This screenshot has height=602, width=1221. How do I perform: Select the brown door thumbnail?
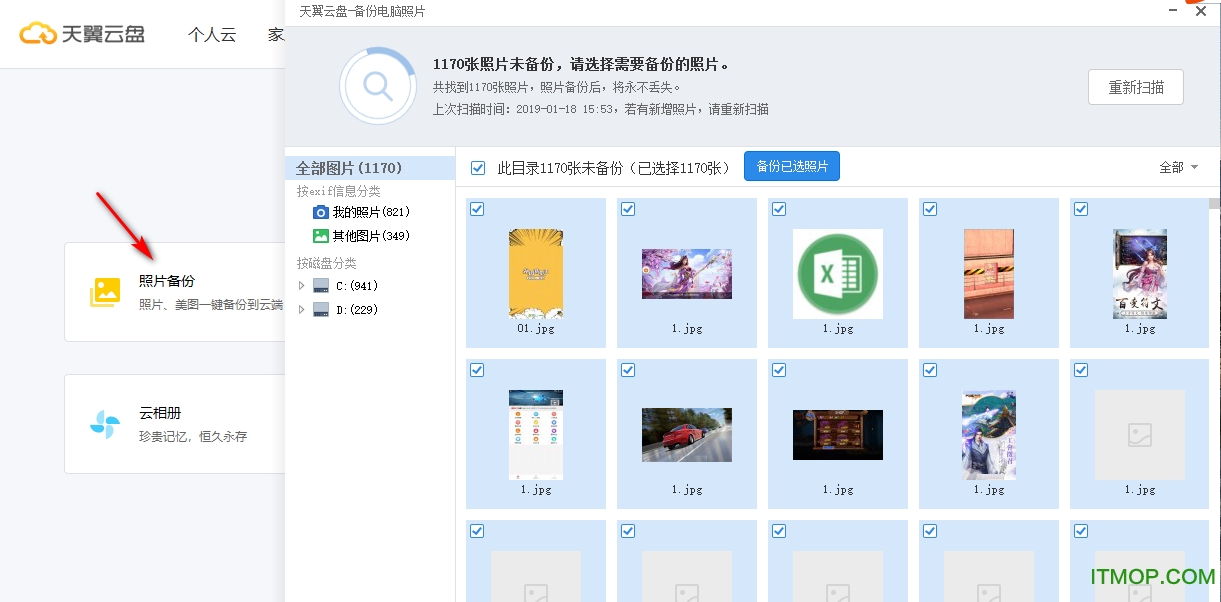coord(989,274)
